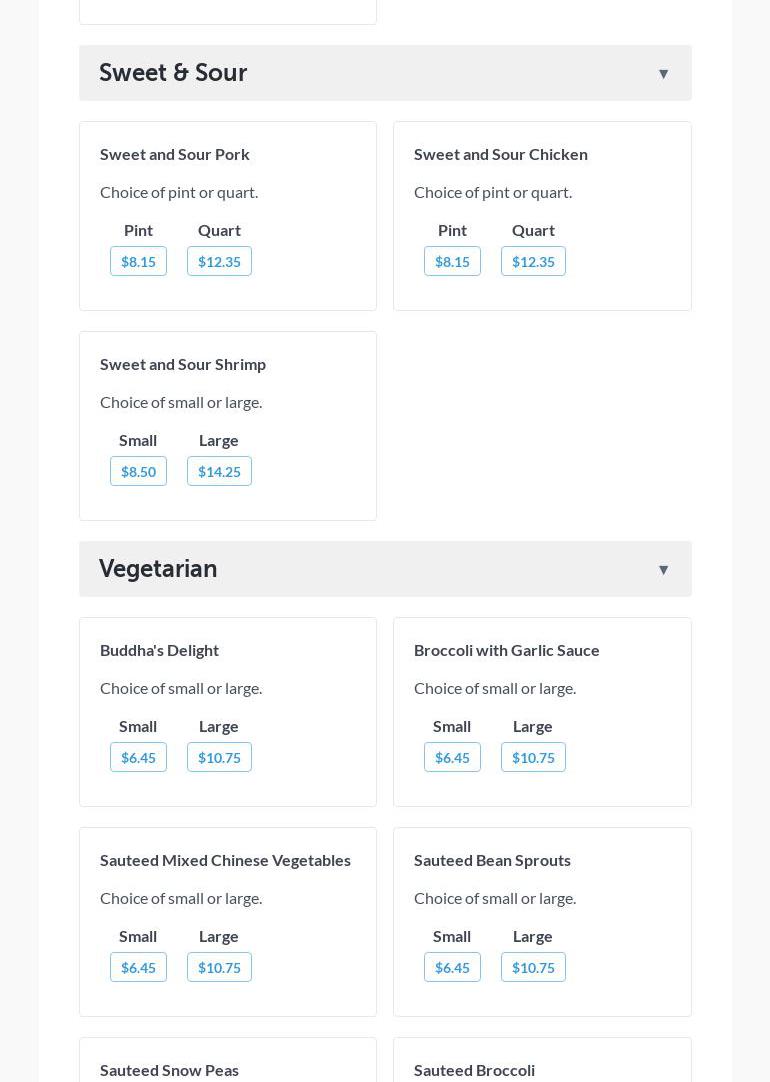Viewport: 770px width, 1082px height.
Task: Open the Sauteed Snow Peas item
Action: click(x=169, y=1070)
